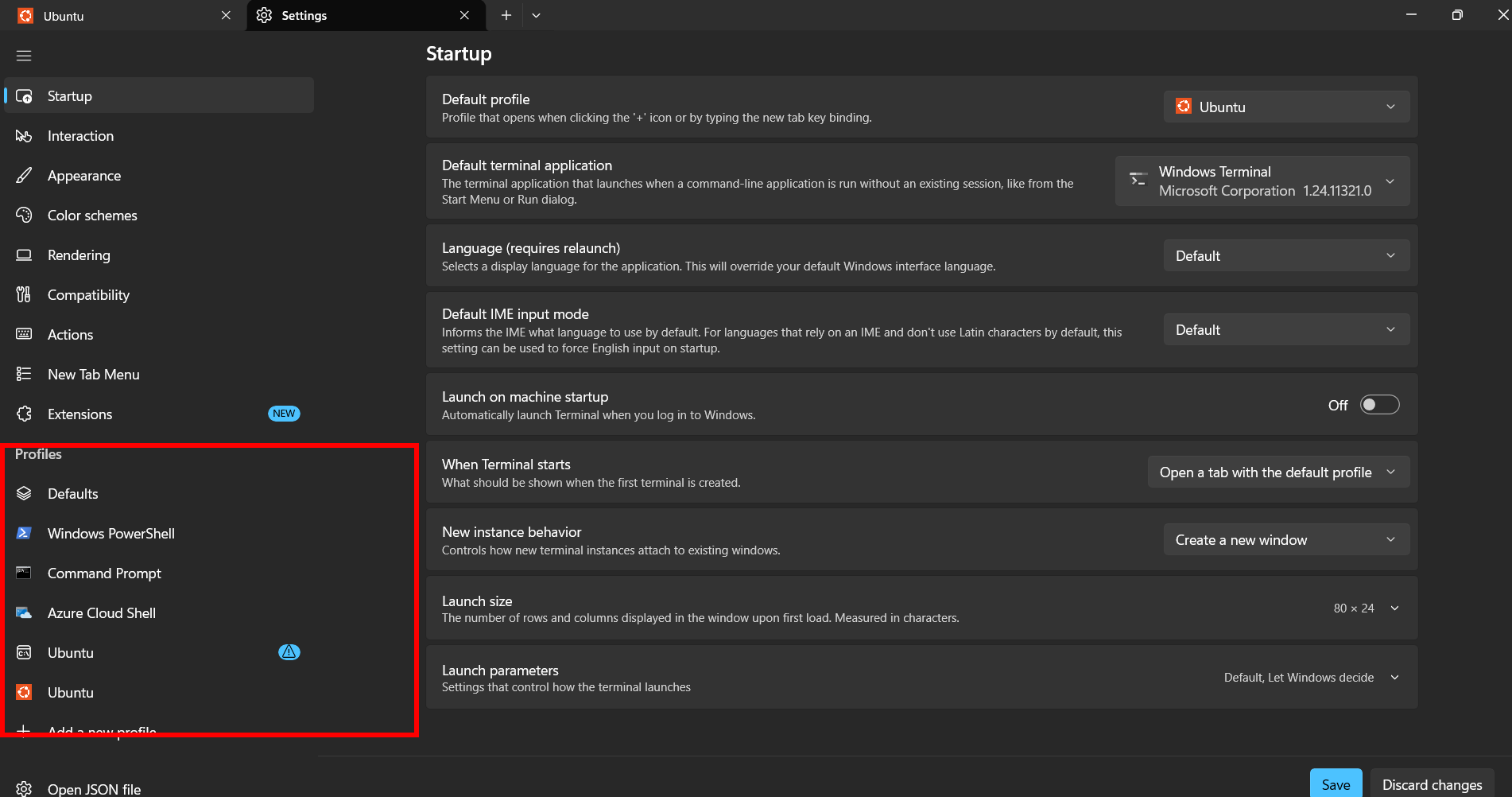
Task: Click the New Tab Menu list icon
Action: pos(24,375)
